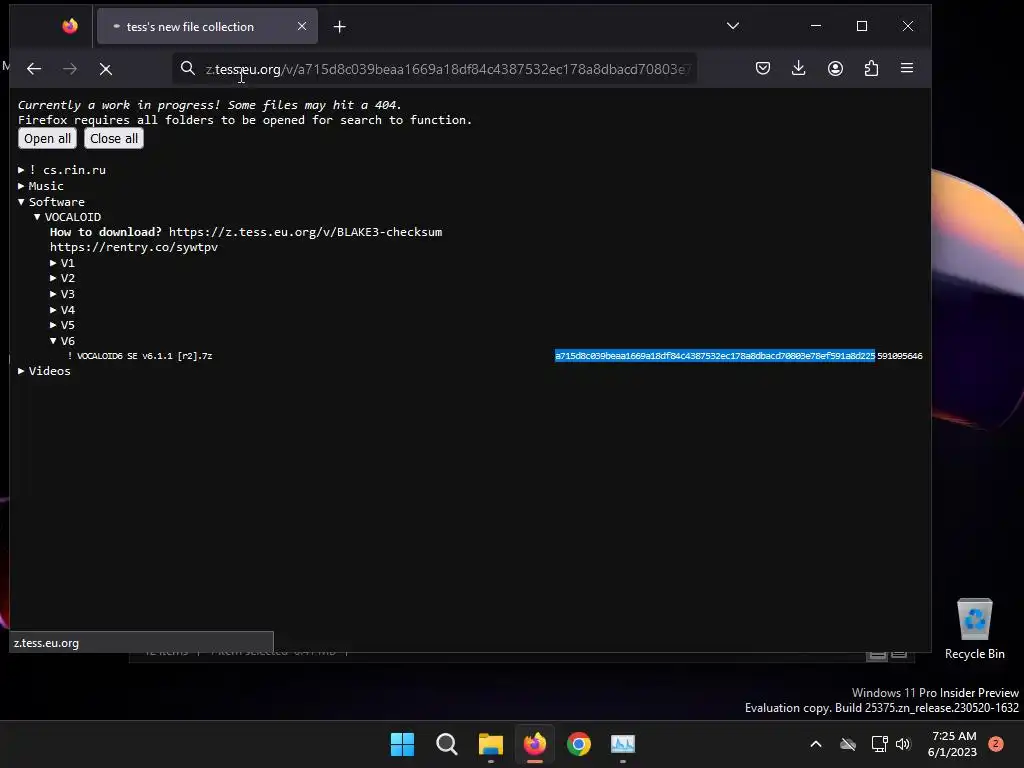This screenshot has height=768, width=1024.
Task: Expand the V3 folder
Action: point(63,294)
